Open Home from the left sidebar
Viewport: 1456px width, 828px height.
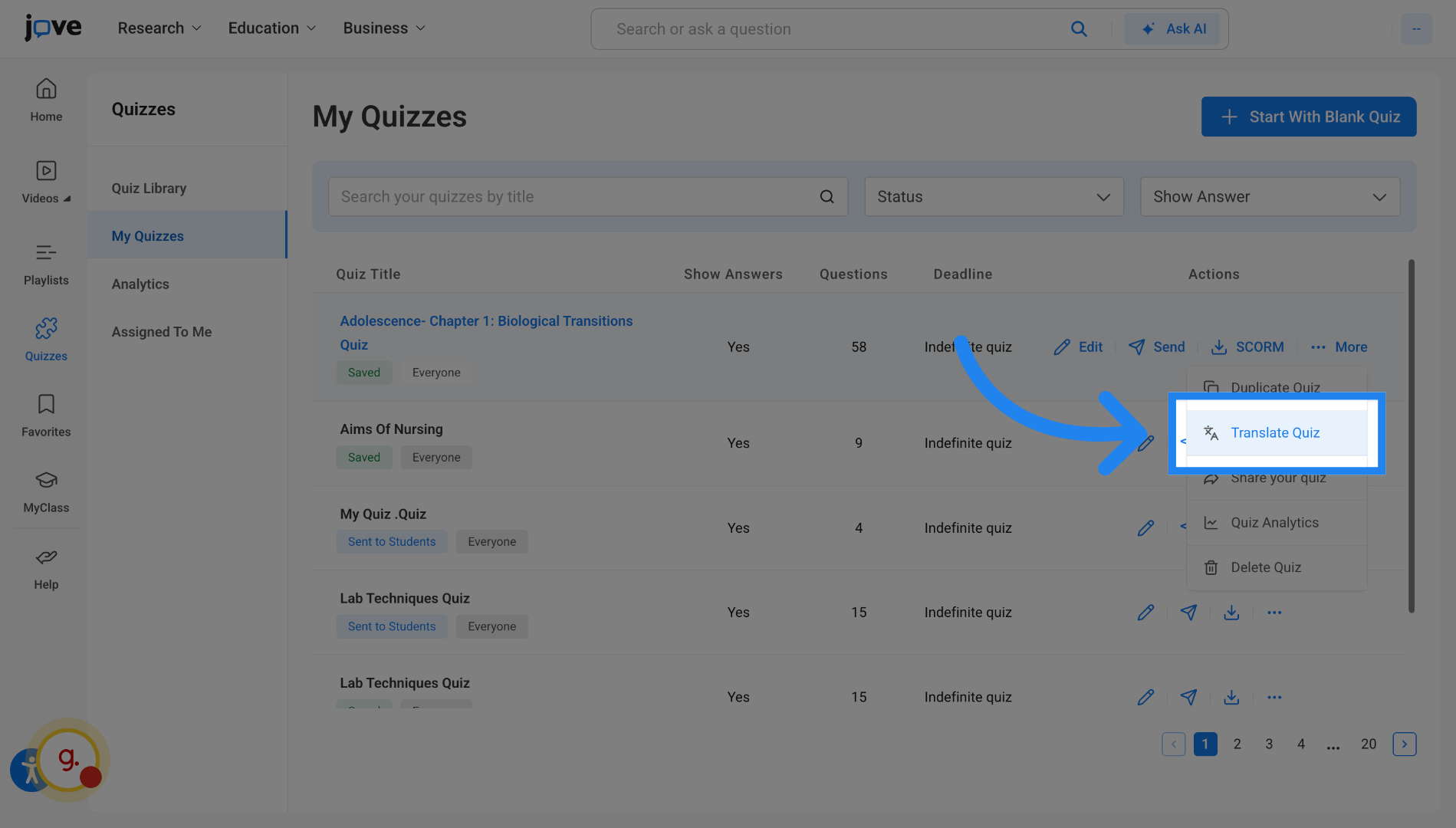46,100
